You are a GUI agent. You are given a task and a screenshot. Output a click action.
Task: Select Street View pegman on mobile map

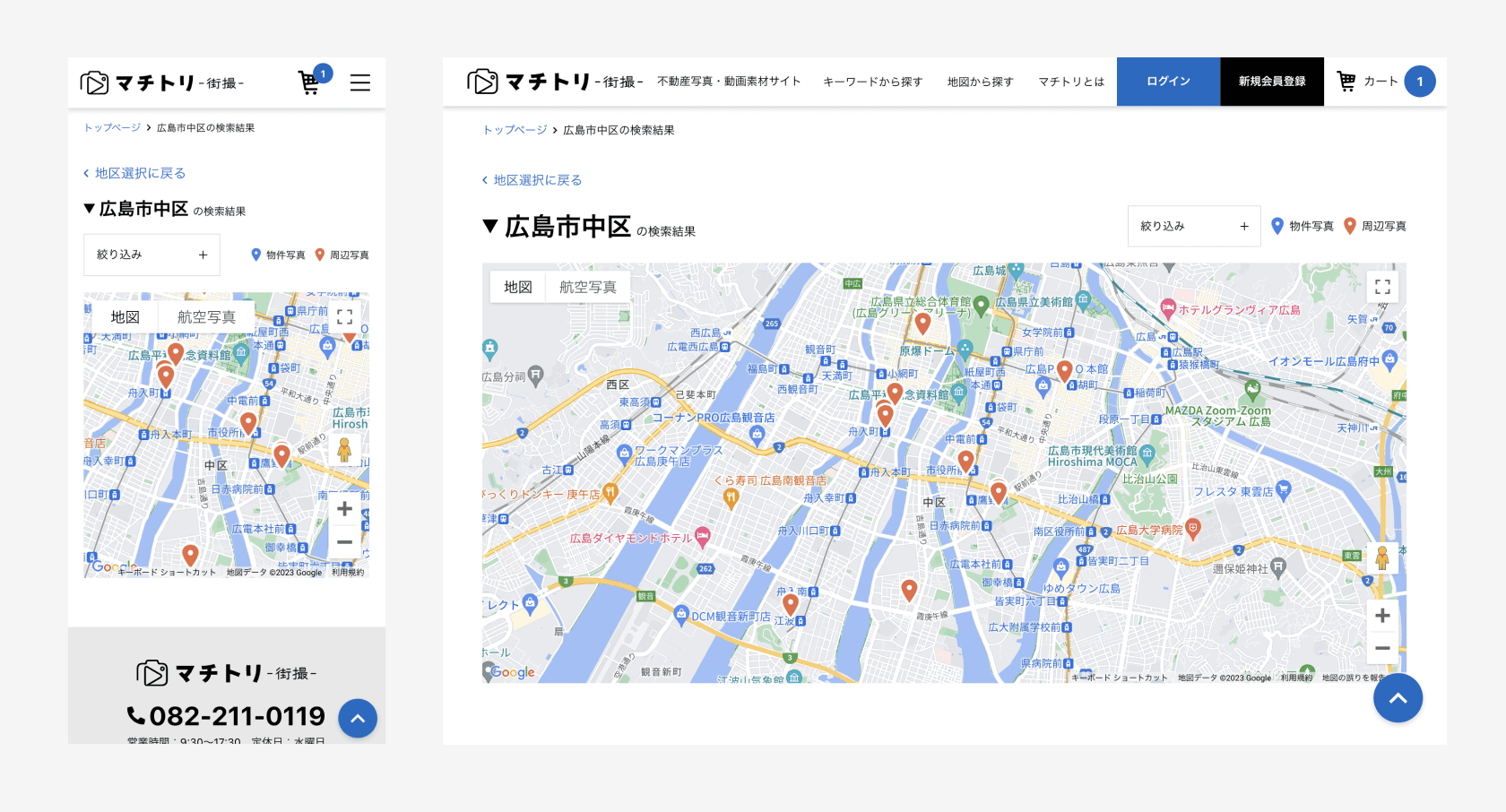coord(344,451)
